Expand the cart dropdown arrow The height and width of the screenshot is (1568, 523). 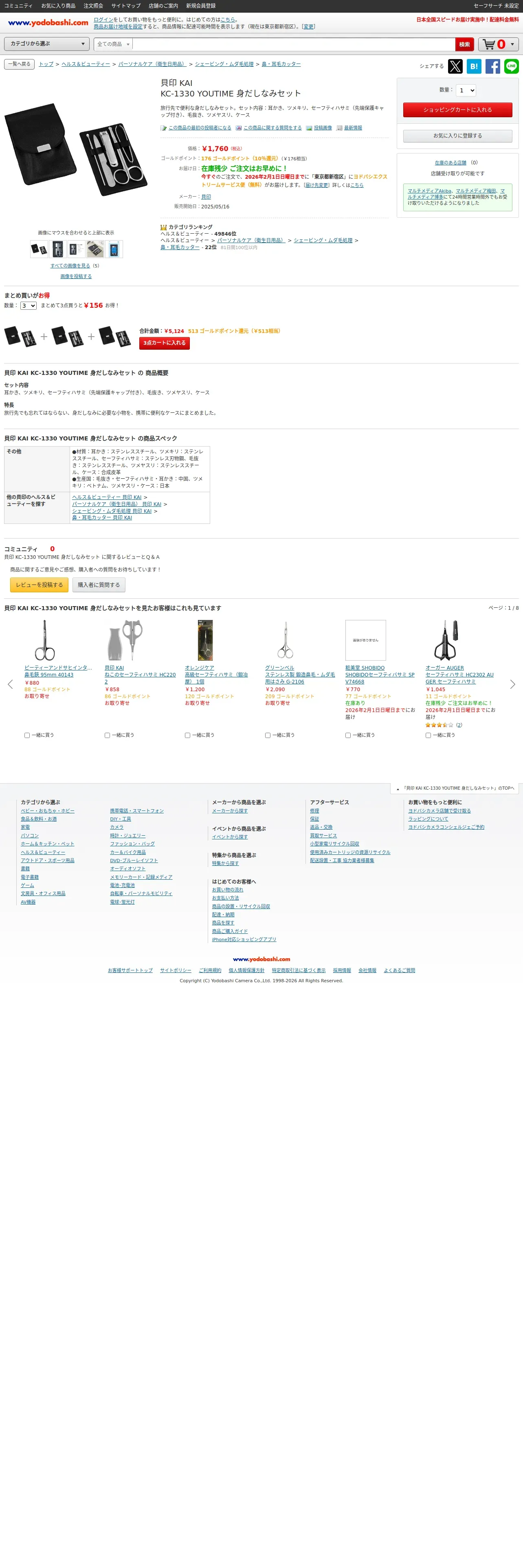512,44
